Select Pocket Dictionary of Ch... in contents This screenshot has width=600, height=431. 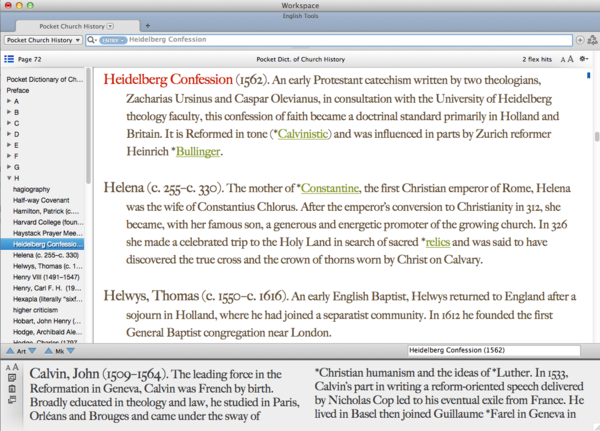tap(45, 79)
